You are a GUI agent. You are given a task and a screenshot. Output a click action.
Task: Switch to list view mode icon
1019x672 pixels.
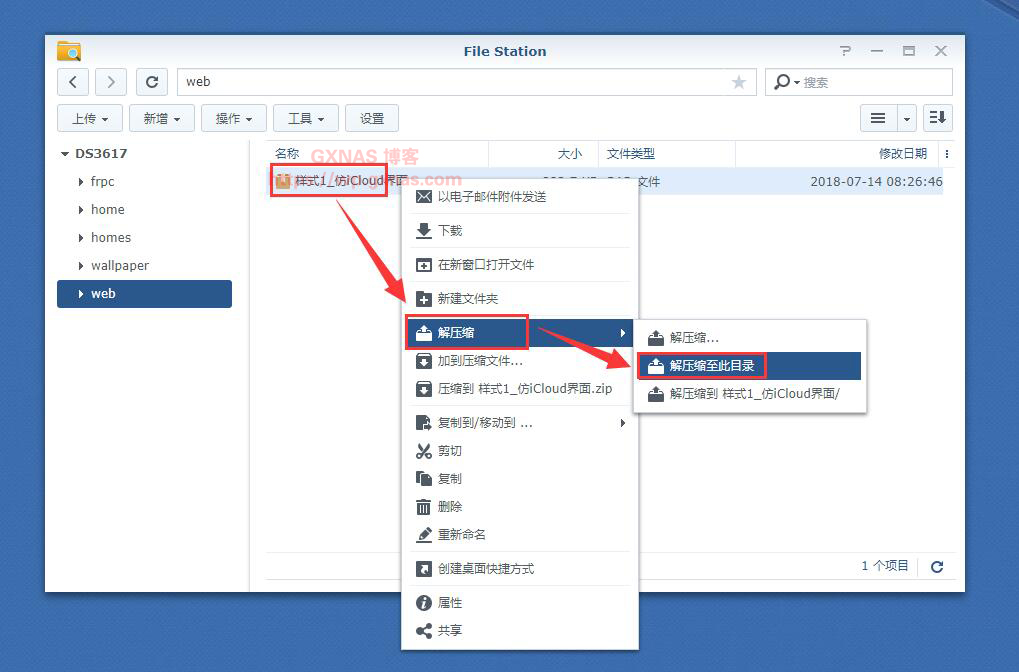[878, 118]
